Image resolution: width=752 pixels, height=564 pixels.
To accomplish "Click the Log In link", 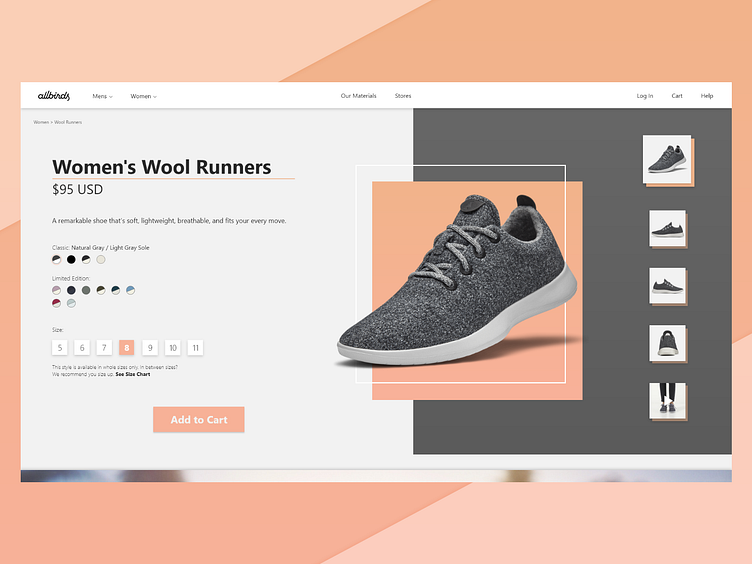I will click(645, 95).
